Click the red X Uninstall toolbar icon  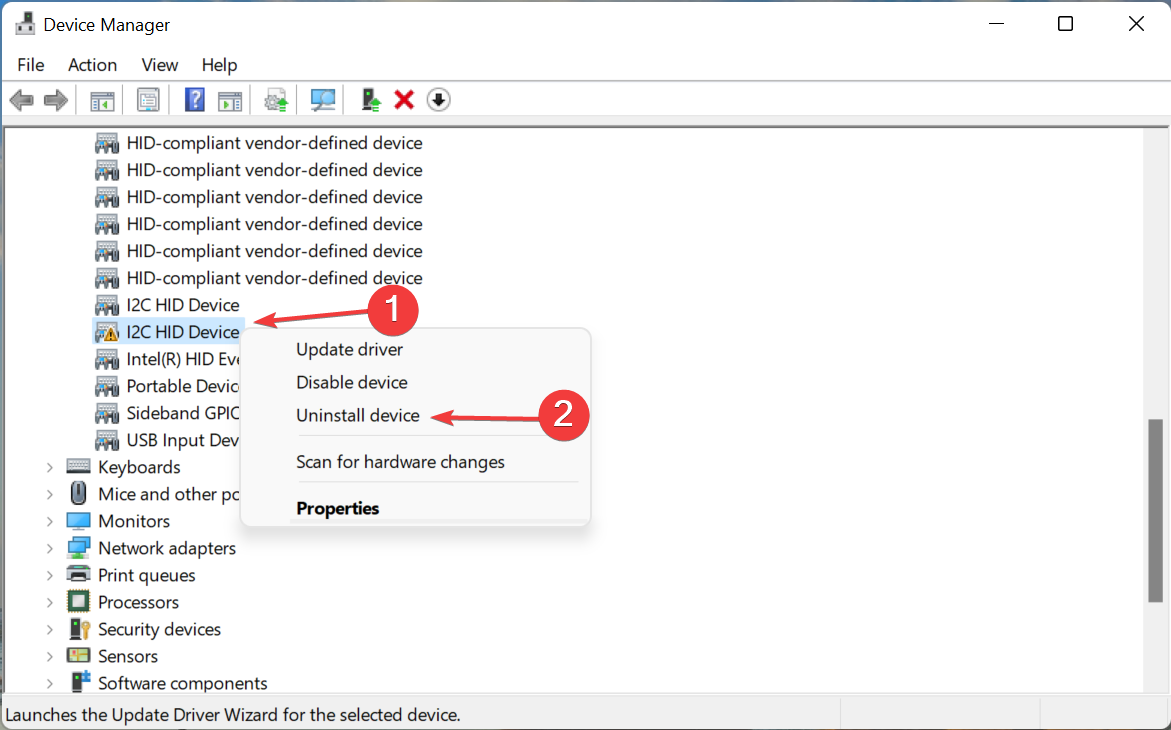point(403,99)
